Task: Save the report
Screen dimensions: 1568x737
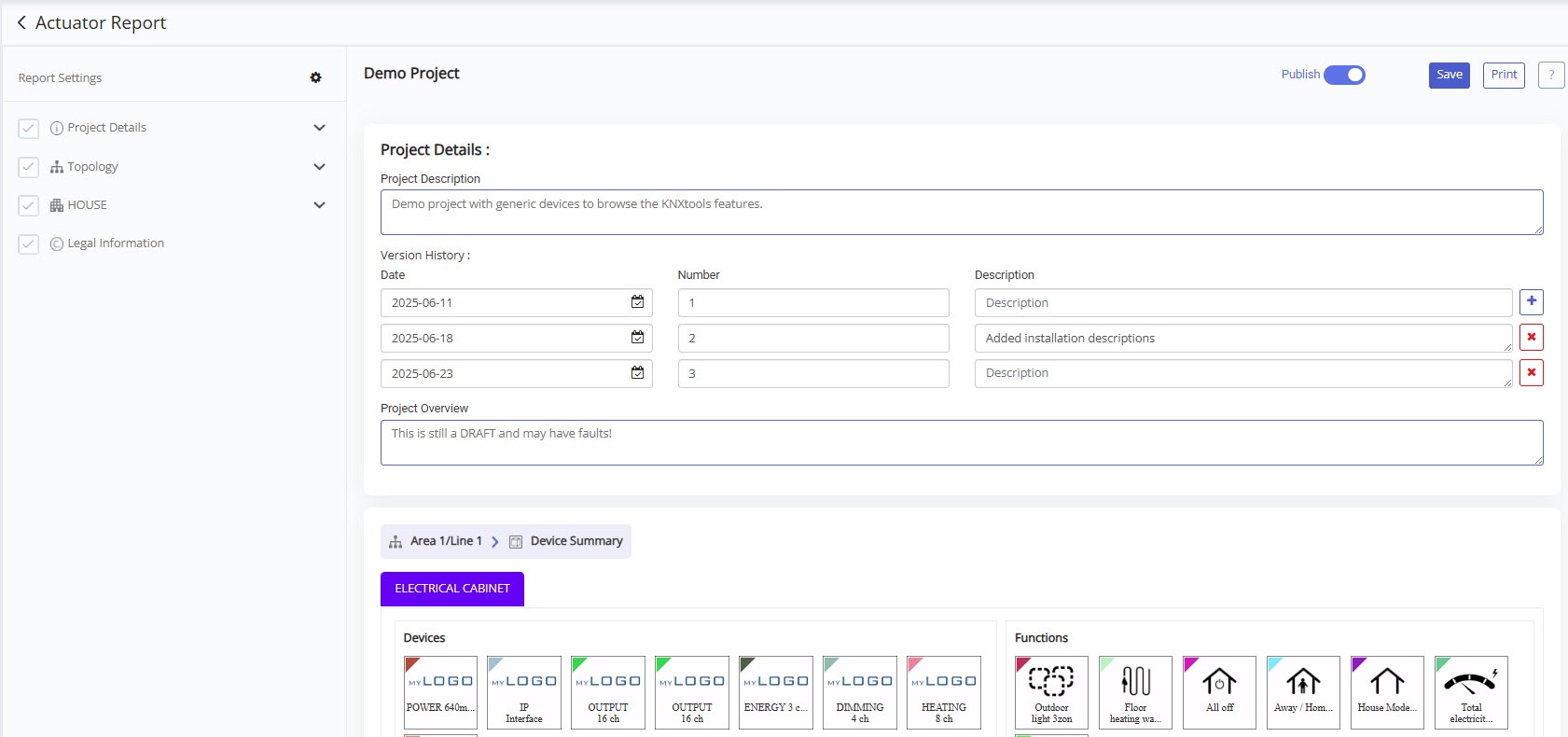Action: (x=1450, y=76)
